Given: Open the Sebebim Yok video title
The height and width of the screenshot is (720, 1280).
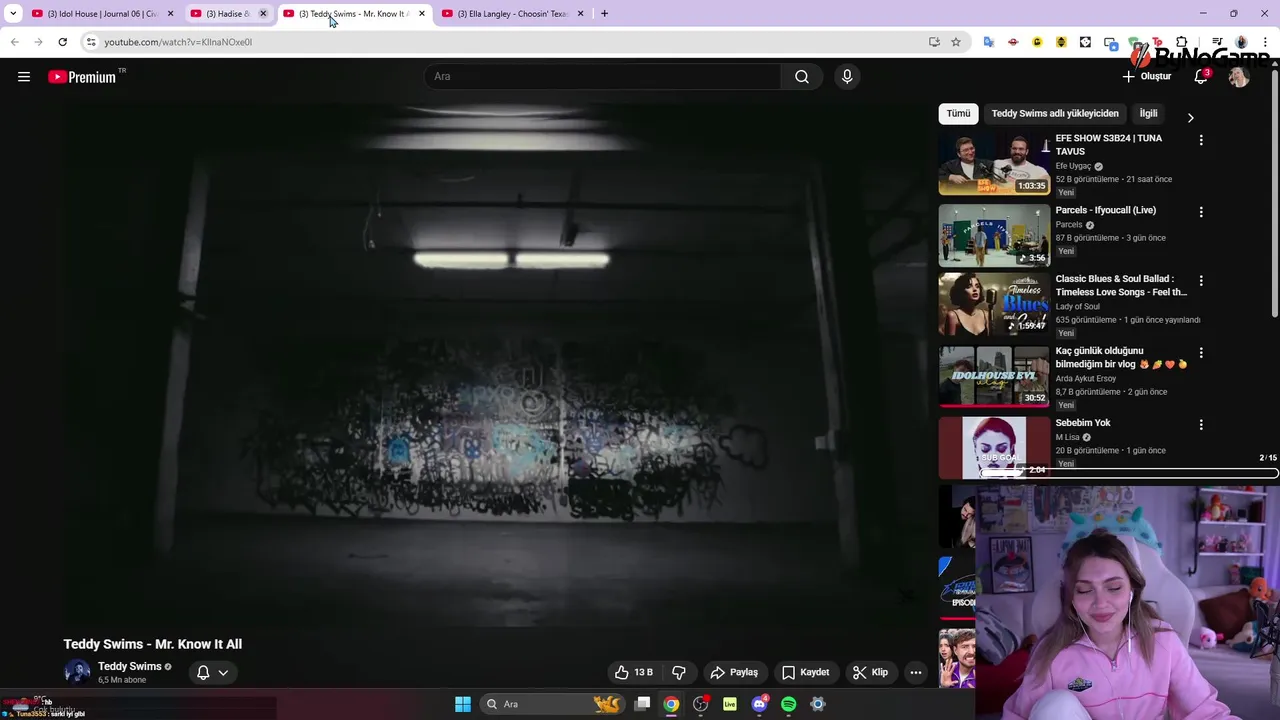Looking at the screenshot, I should 1083,423.
